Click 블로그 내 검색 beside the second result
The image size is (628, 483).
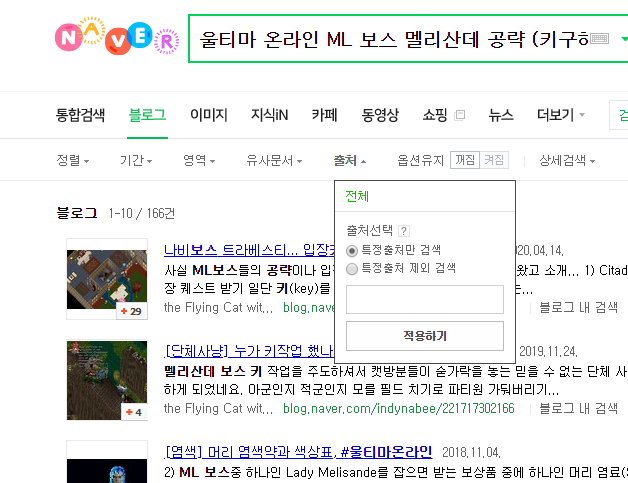click(578, 409)
